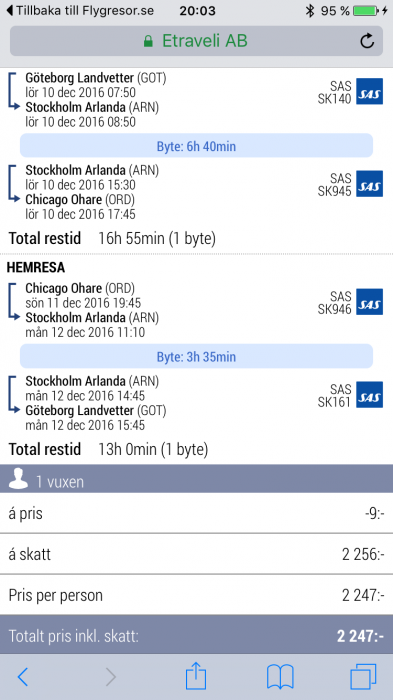Image resolution: width=393 pixels, height=700 pixels.
Task: Tap the browser back arrow
Action: pyautogui.click(x=23, y=677)
